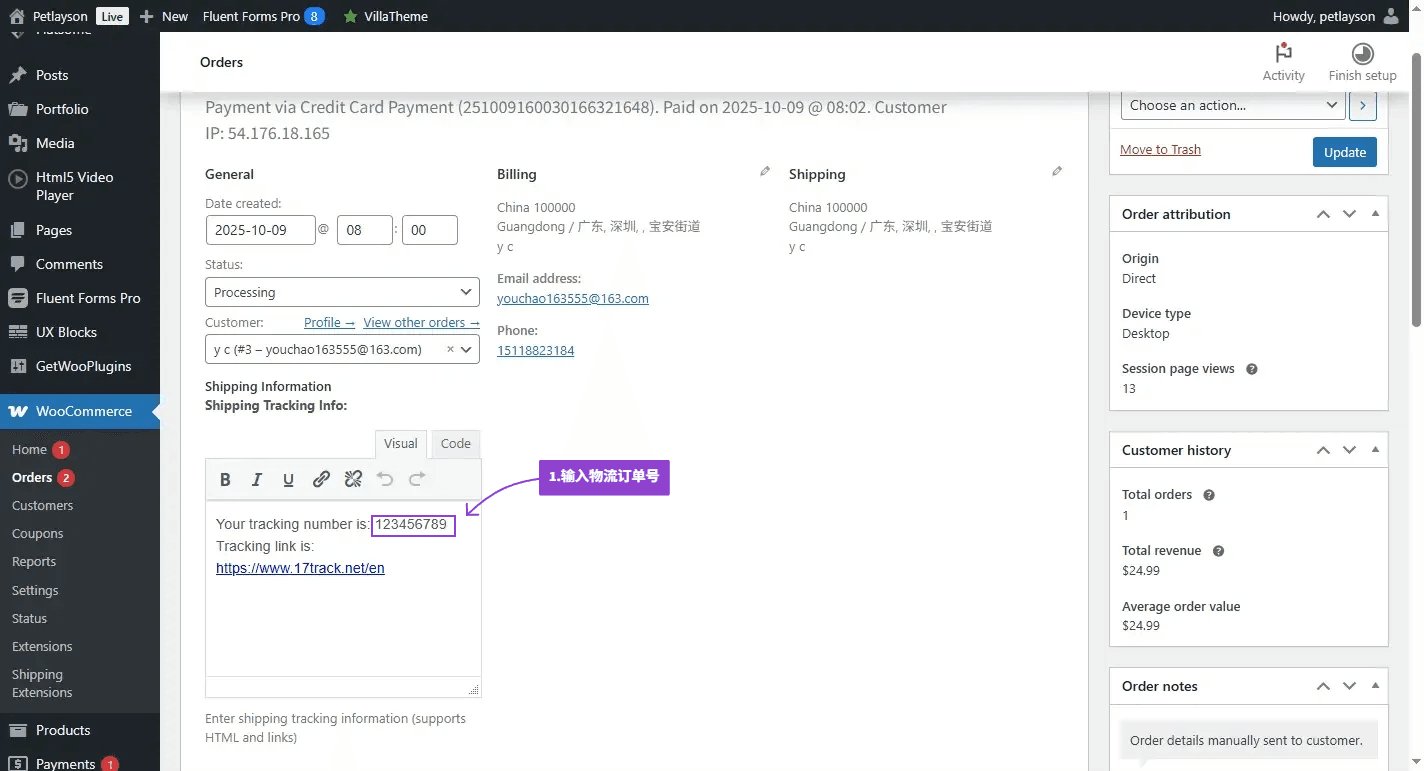Viewport: 1424px width, 771px height.
Task: Open the Choose an action dropdown
Action: [x=1233, y=105]
